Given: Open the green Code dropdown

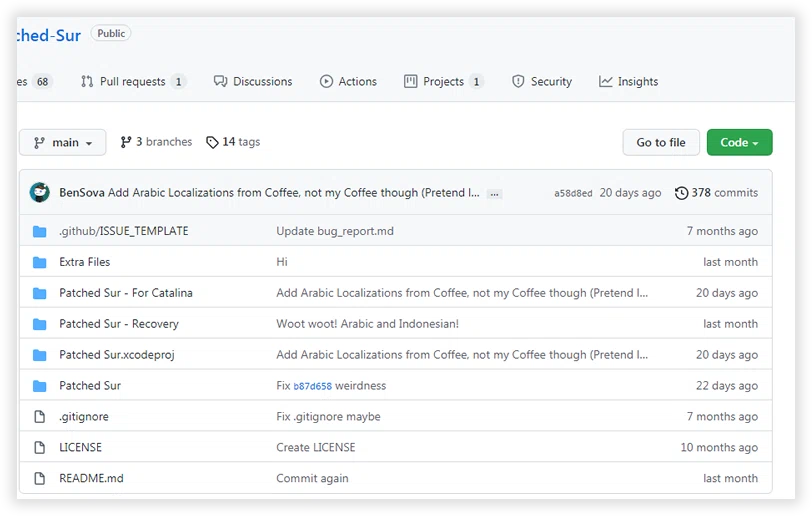Looking at the screenshot, I should click(x=739, y=142).
